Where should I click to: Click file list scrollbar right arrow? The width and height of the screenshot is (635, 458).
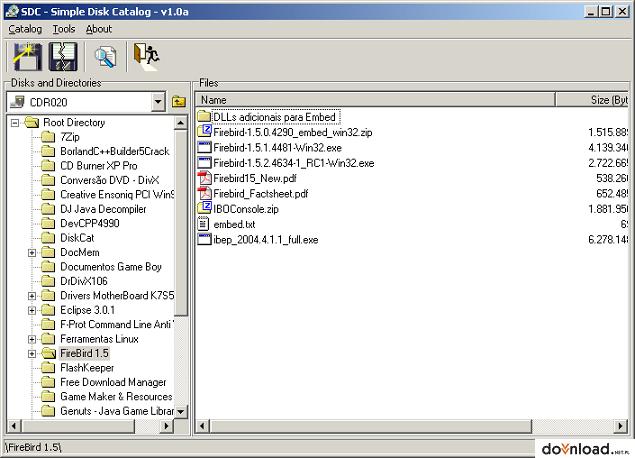click(x=620, y=426)
